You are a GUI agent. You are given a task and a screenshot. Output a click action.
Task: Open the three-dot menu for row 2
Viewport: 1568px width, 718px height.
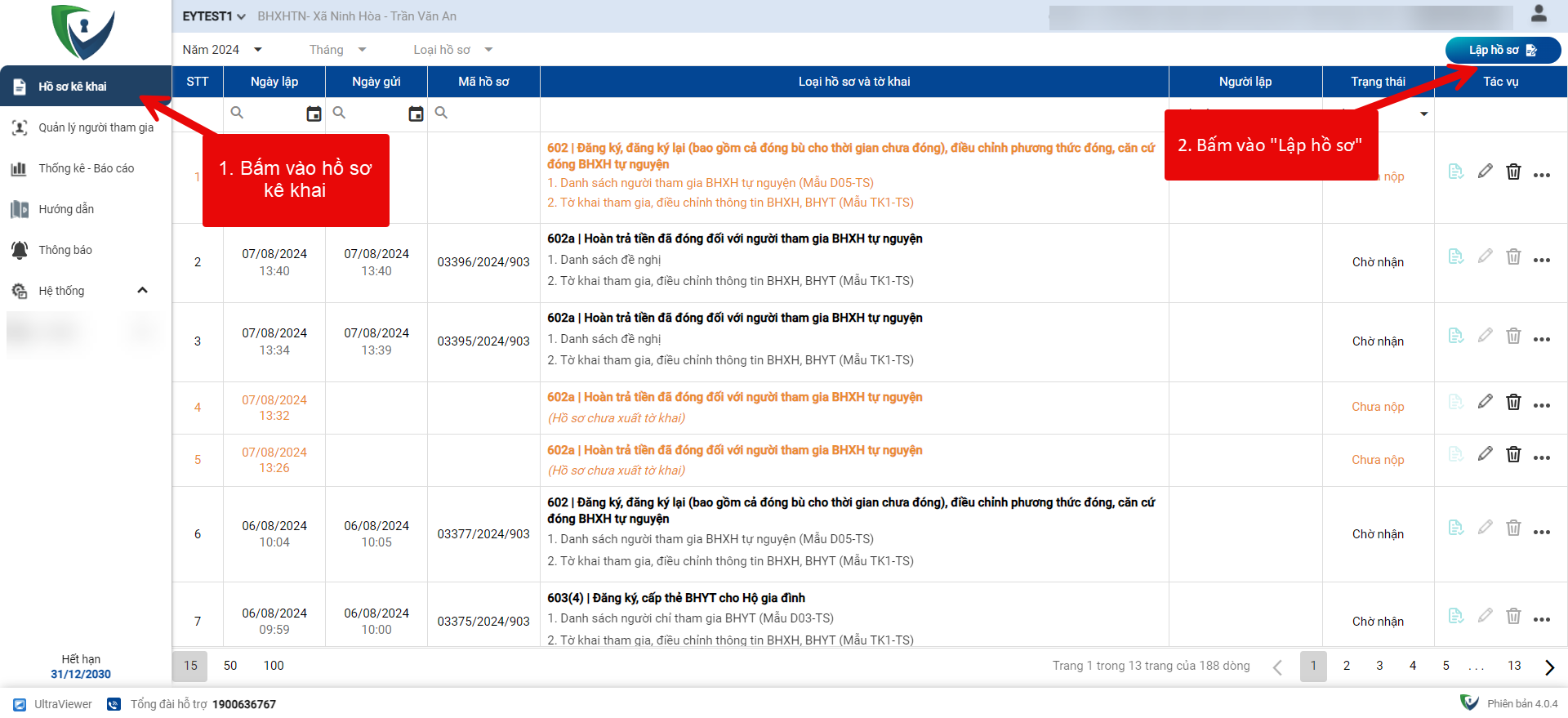1541,261
